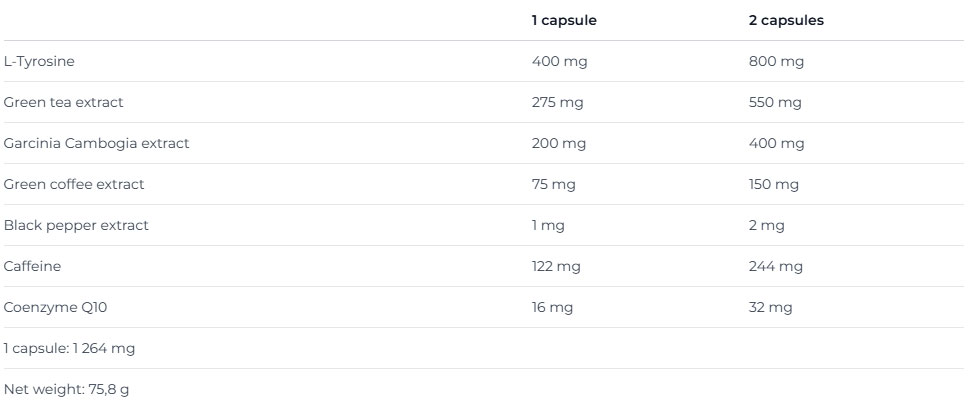Click the '1 capsule' column header
968x404 pixels.
click(x=564, y=20)
